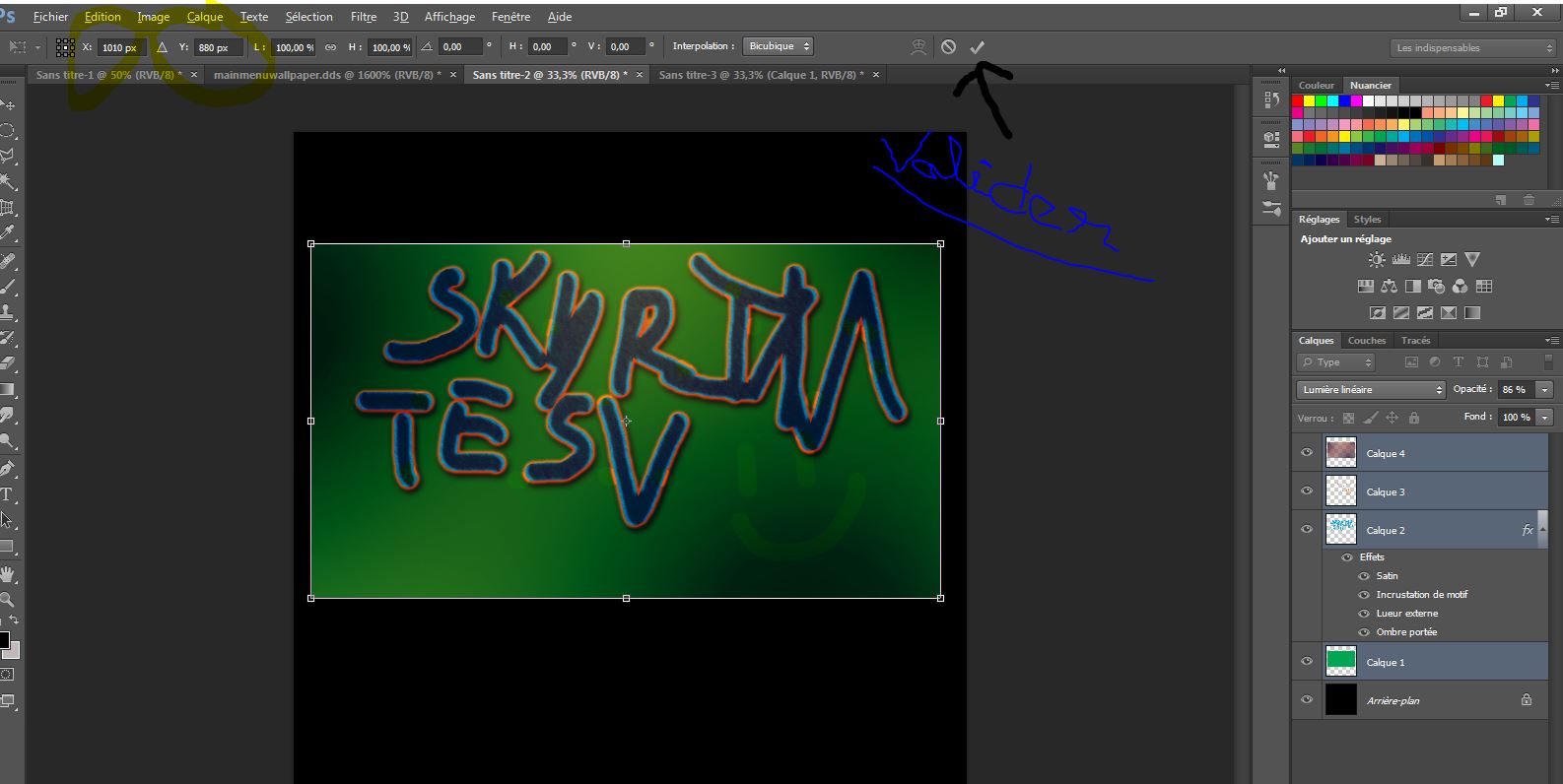Open the Interpolation Bicubique dropdown
The height and width of the screenshot is (784, 1563).
click(779, 46)
